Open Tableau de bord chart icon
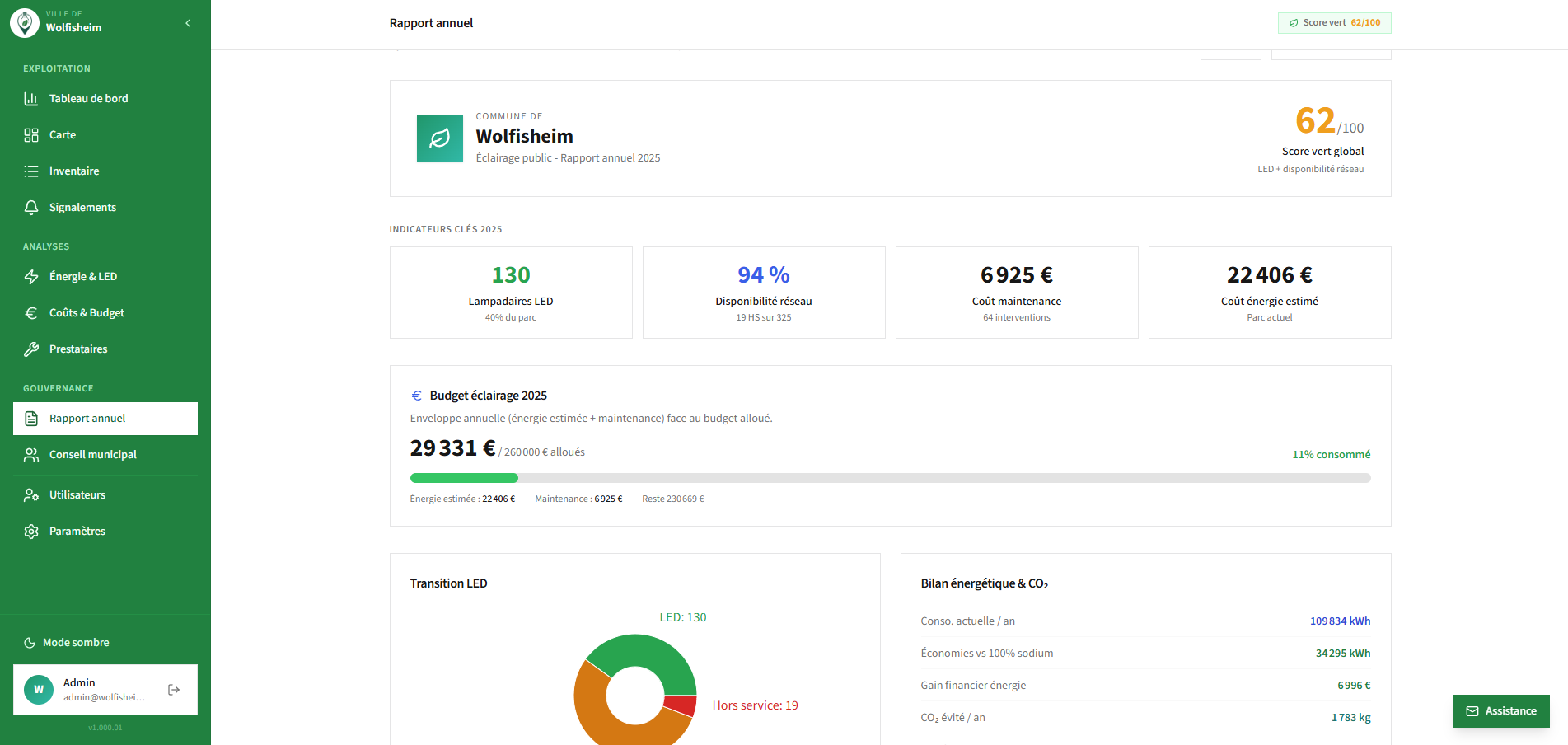1568x745 pixels. click(x=31, y=99)
